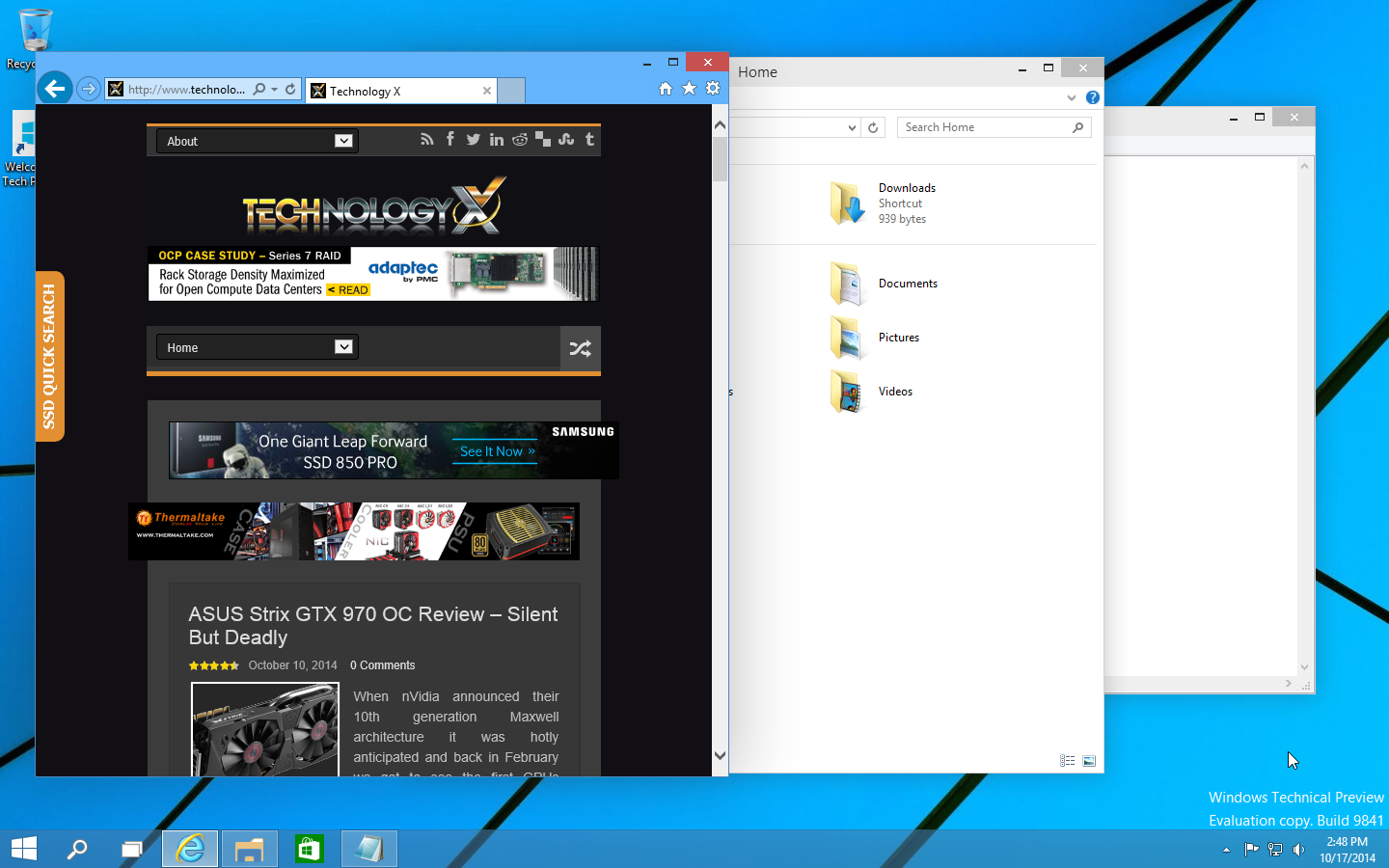The image size is (1389, 868).
Task: Switch to details view in Explorer
Action: tap(1067, 761)
